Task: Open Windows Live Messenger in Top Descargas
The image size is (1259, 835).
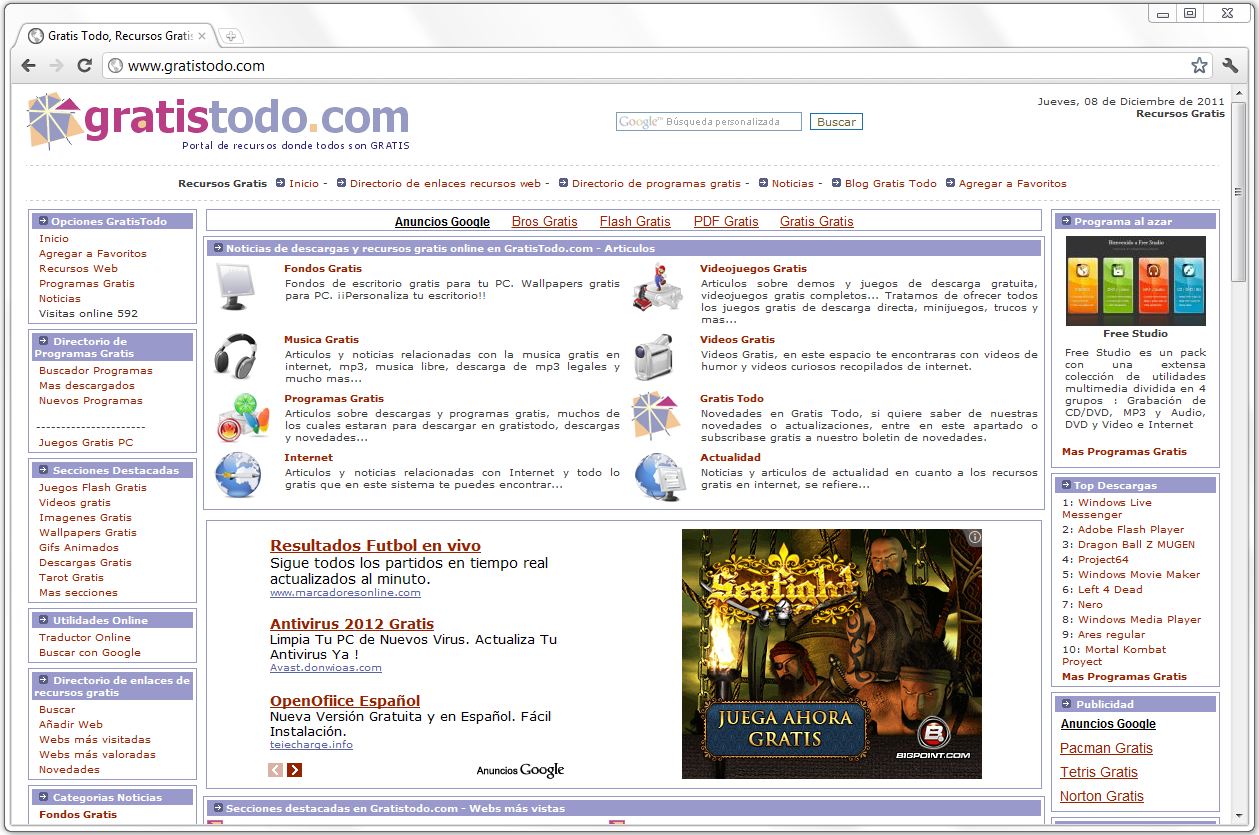Action: click(x=1107, y=509)
